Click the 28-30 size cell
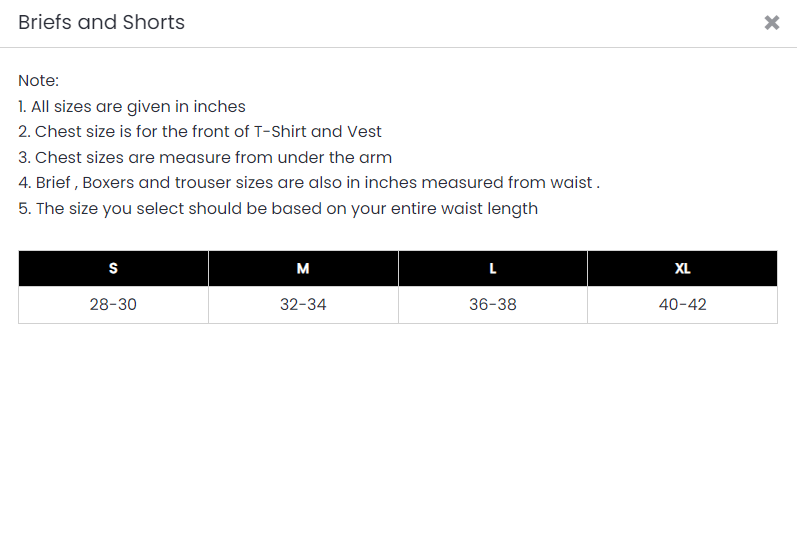 point(113,305)
